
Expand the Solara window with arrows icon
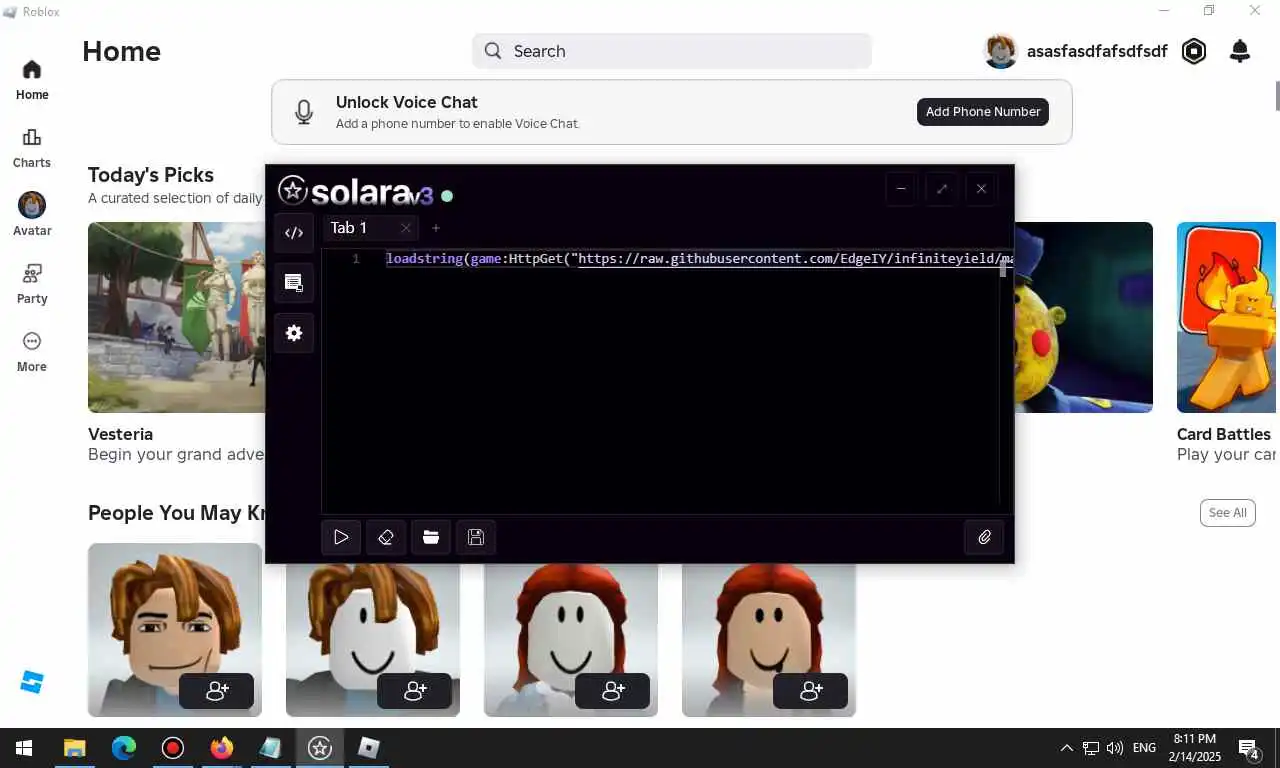941,188
